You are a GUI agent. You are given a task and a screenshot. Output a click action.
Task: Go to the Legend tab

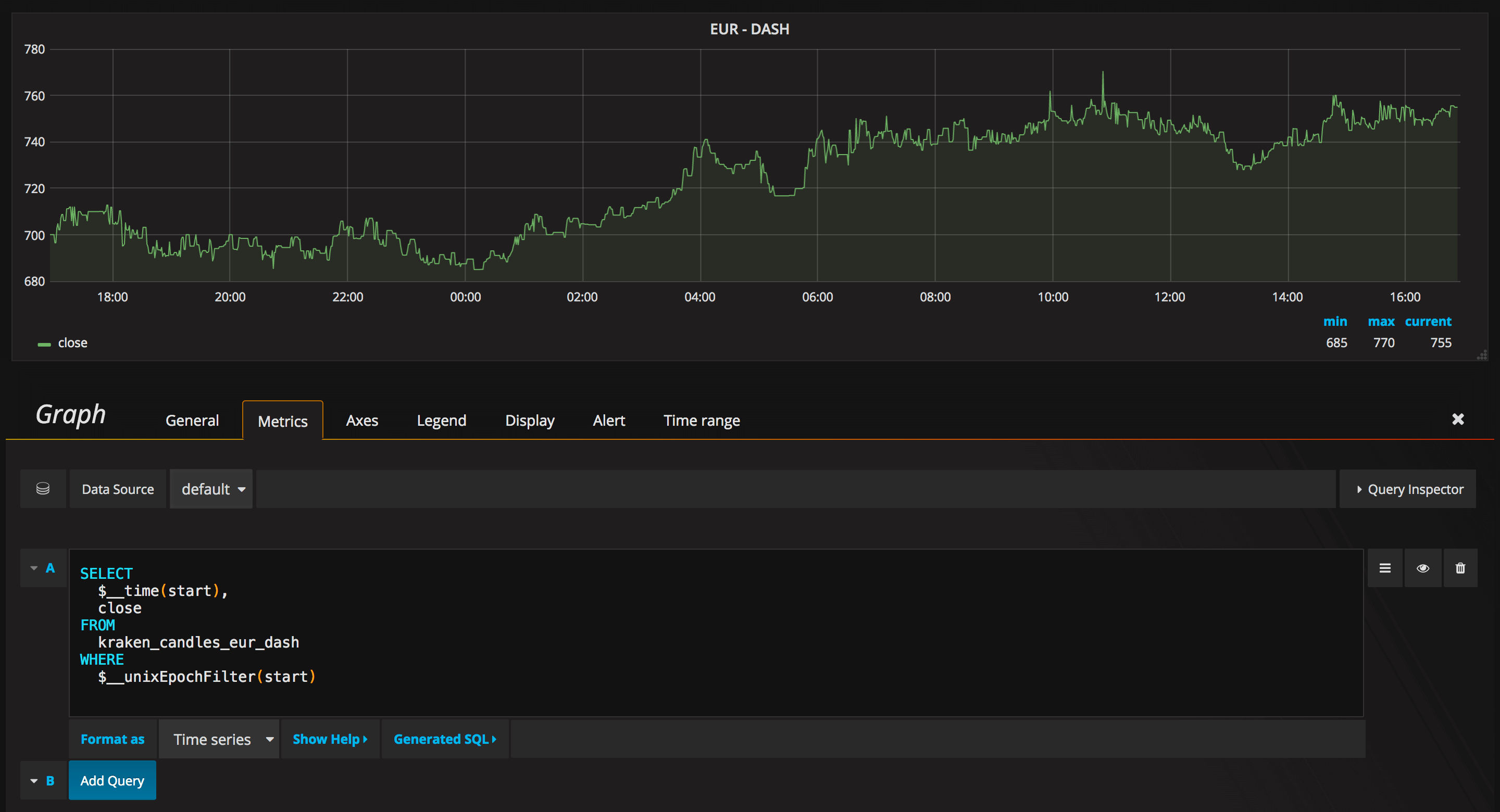click(441, 420)
